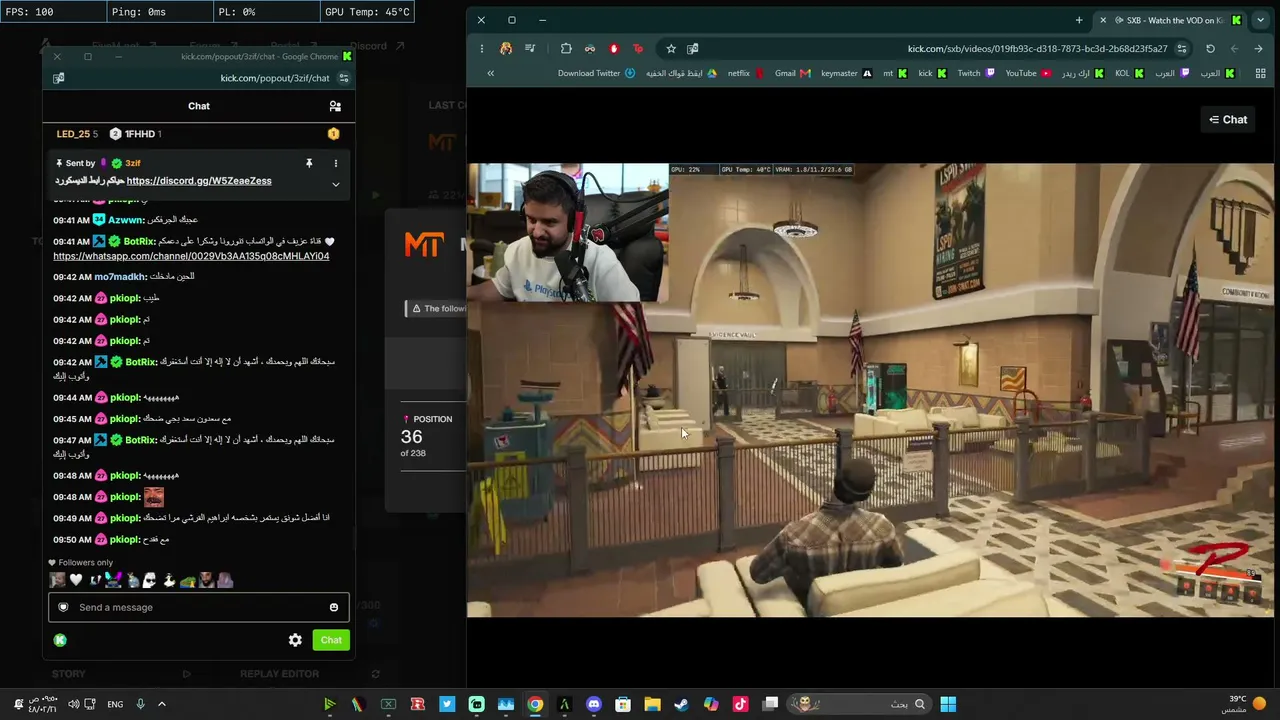Open Chrome three-dot menu
Screen dimensions: 1280x720
[x=481, y=49]
